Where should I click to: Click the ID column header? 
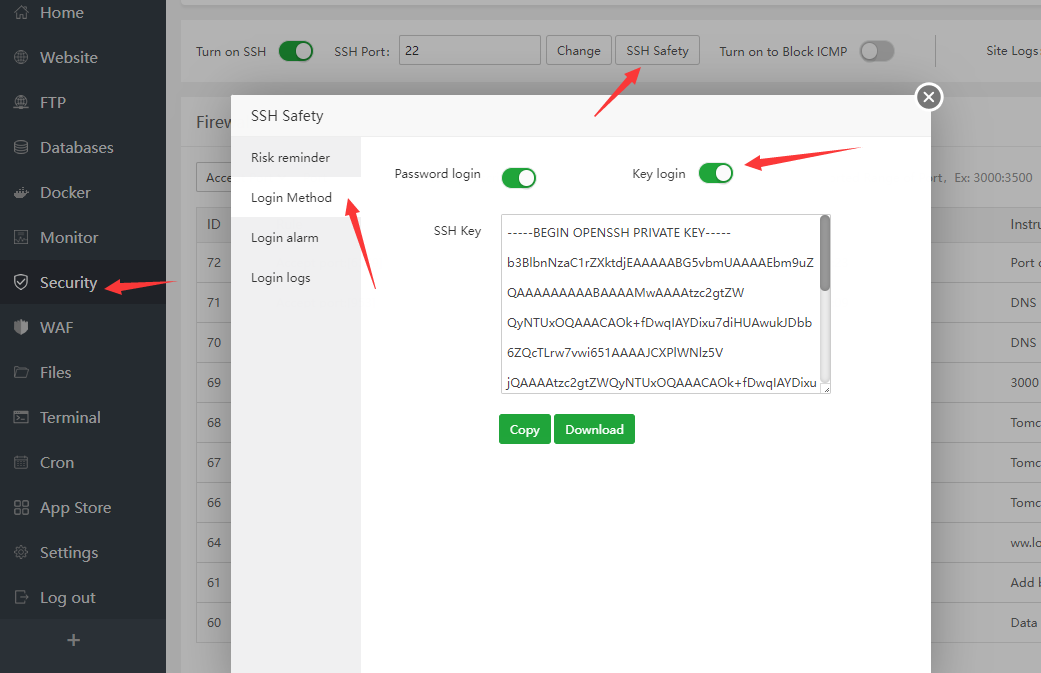[213, 224]
